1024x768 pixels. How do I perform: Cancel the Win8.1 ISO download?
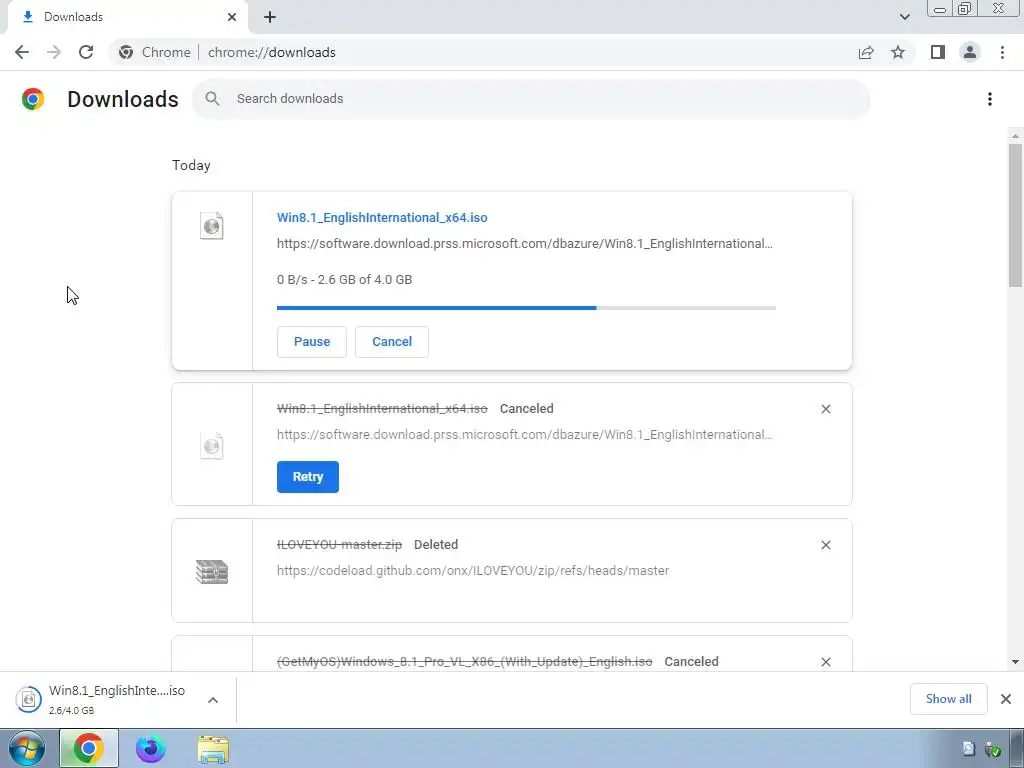[x=392, y=342]
